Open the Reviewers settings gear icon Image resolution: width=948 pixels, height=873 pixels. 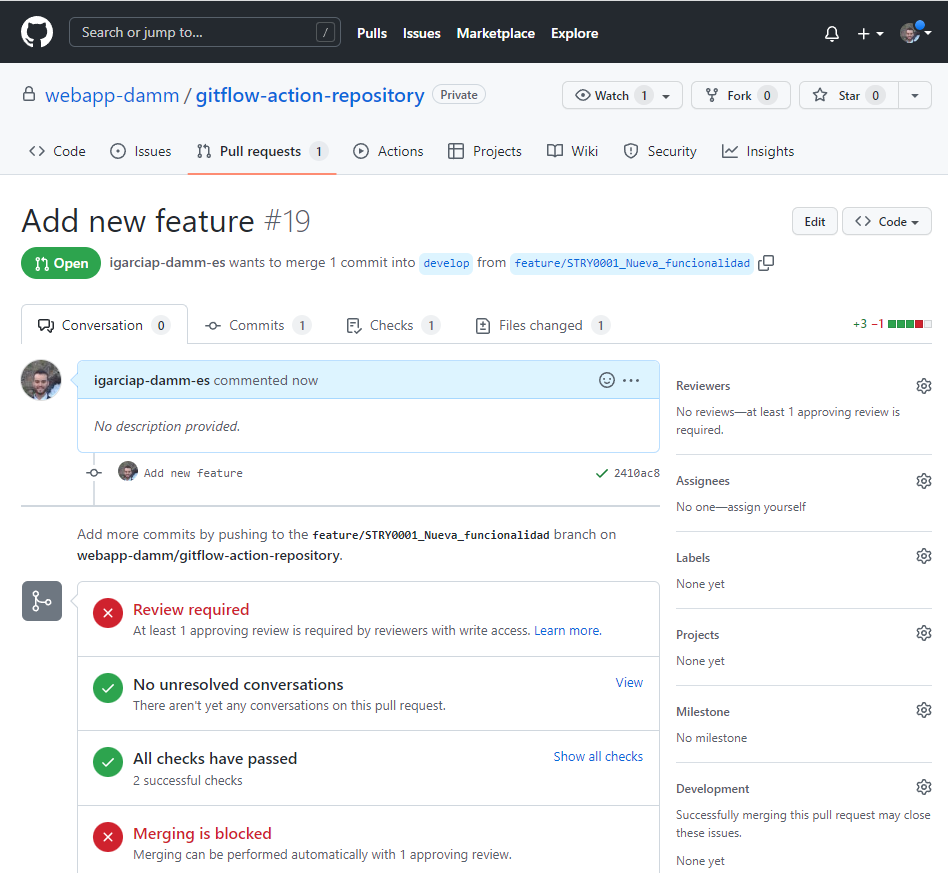(x=923, y=385)
